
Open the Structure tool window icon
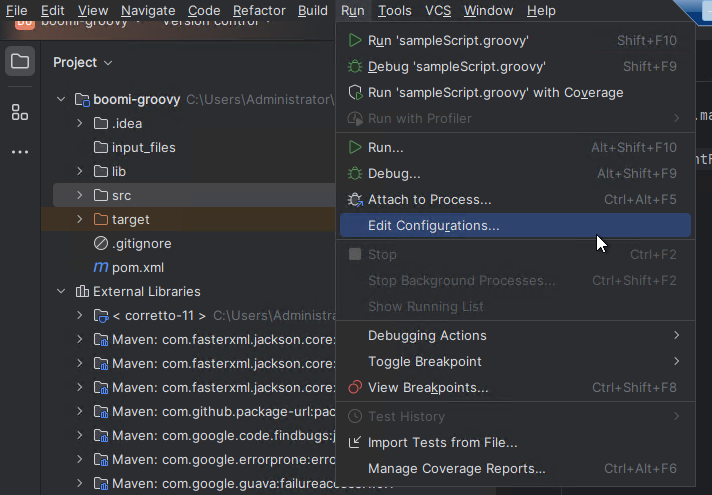[20, 112]
